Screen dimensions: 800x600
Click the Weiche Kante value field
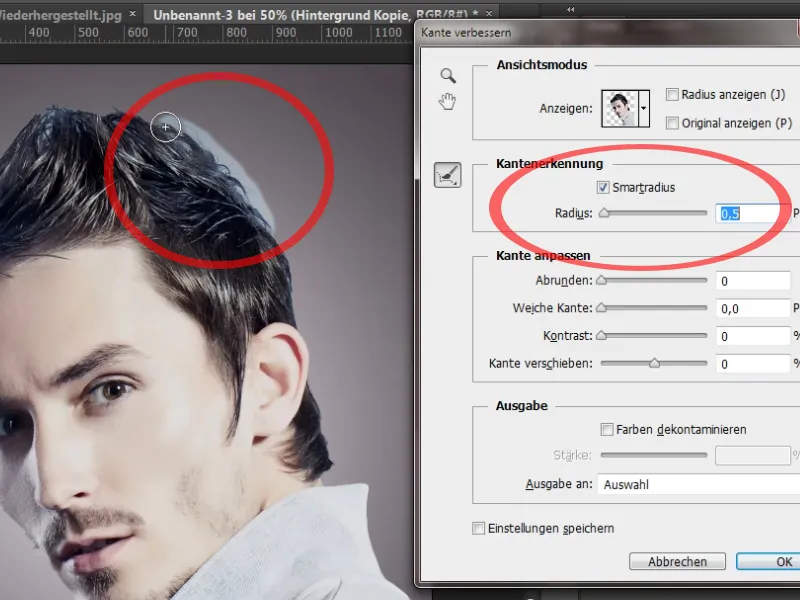pos(753,308)
